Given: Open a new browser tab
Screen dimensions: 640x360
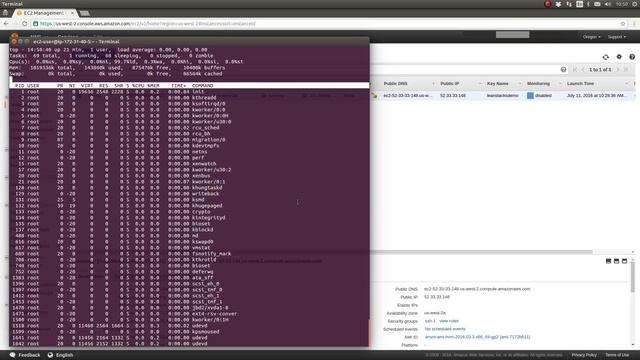Looking at the screenshot, I should [x=84, y=13].
